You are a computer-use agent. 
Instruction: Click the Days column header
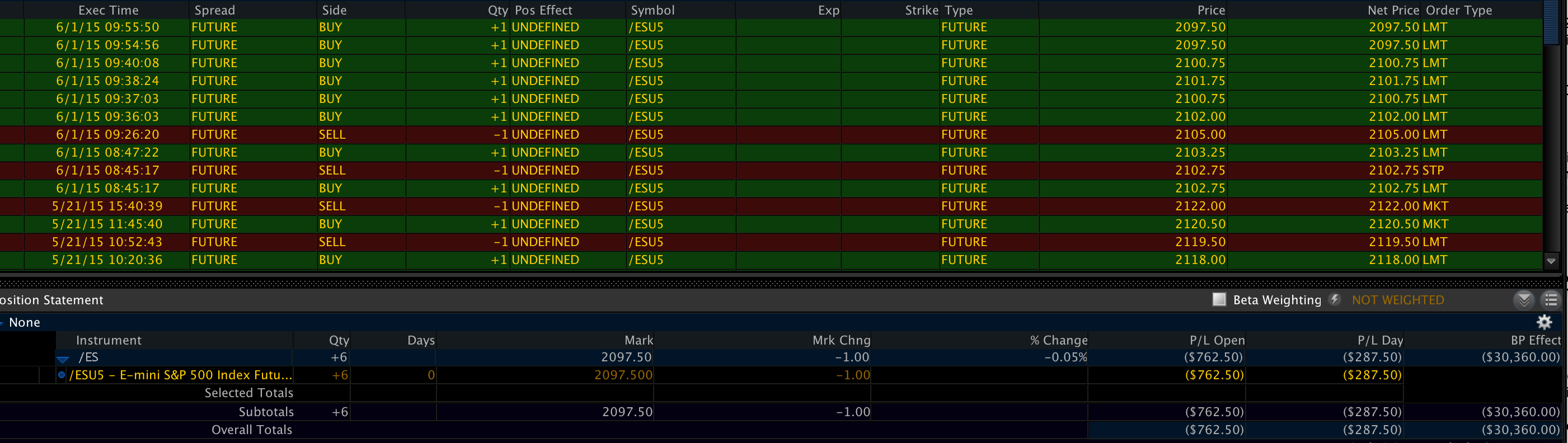(421, 340)
